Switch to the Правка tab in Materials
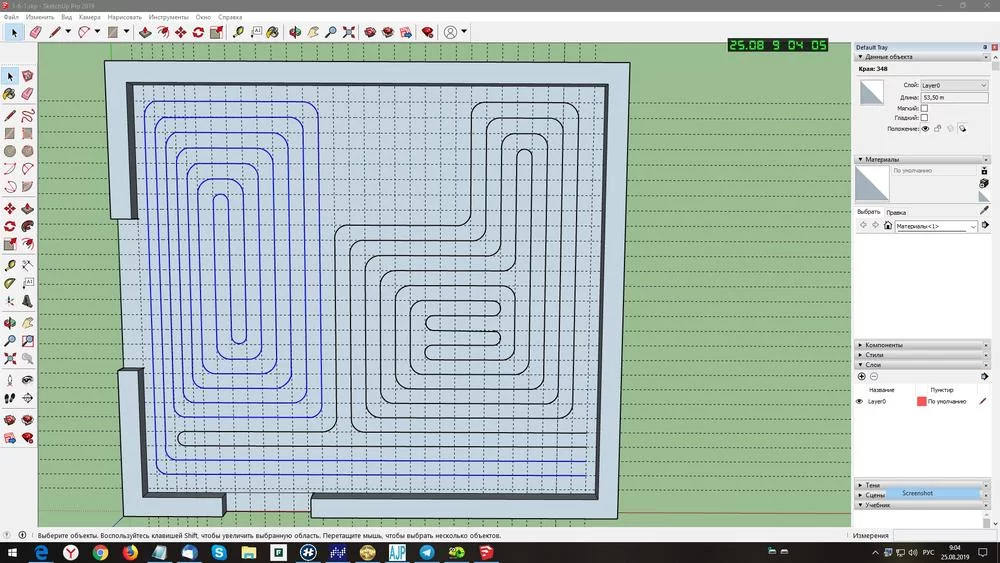1000x563 pixels. 896,212
